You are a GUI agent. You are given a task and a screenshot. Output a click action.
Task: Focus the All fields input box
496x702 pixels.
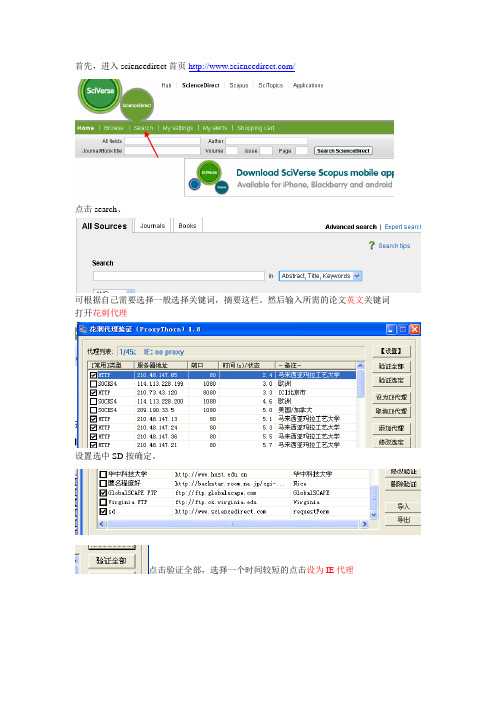coord(162,141)
